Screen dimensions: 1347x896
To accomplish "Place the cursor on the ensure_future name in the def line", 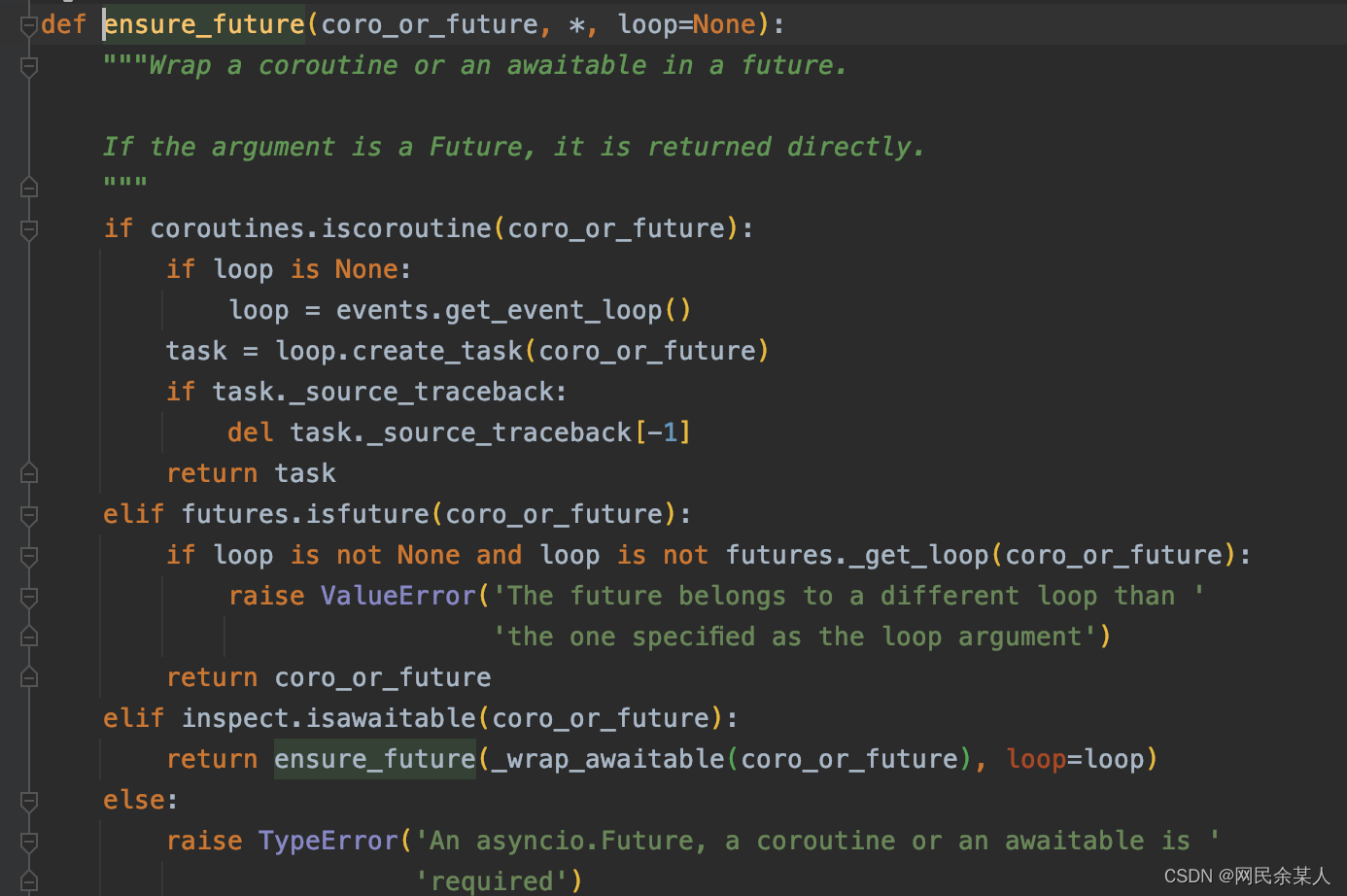I will pyautogui.click(x=204, y=24).
